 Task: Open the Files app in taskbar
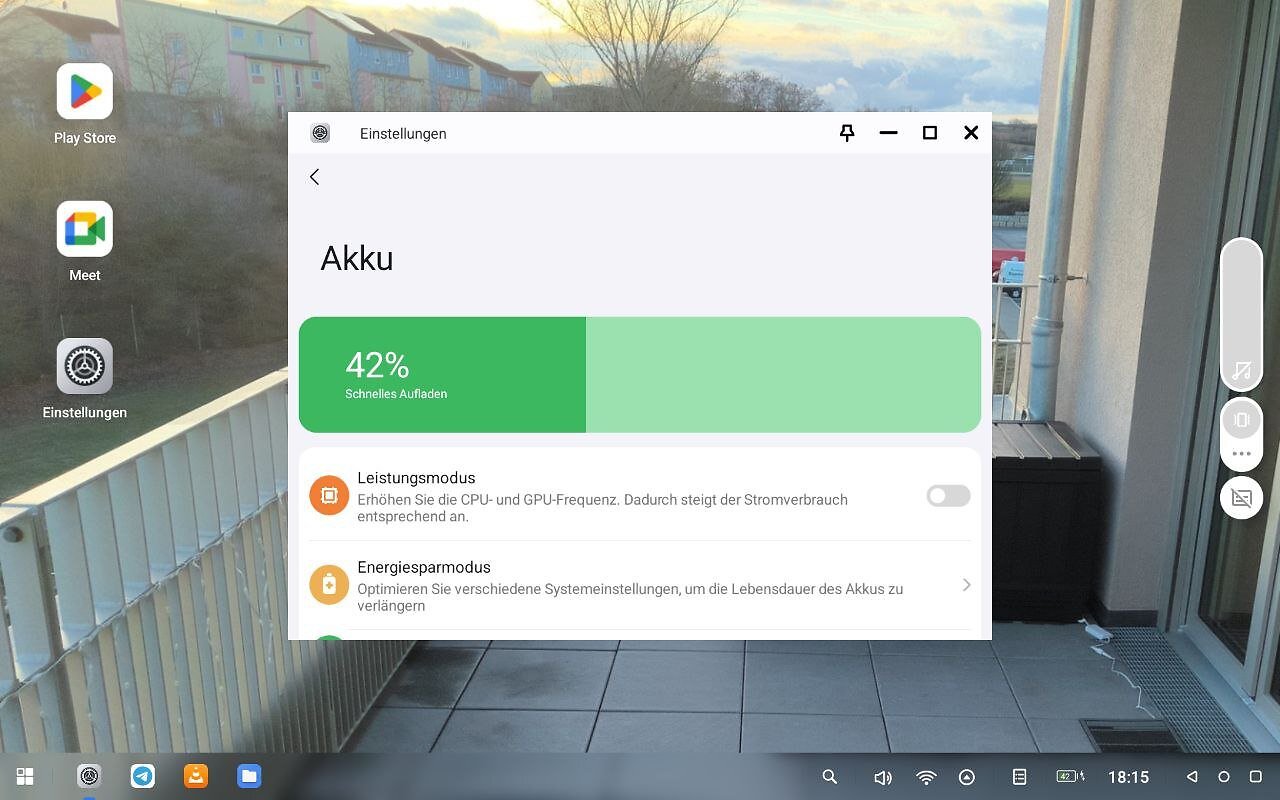tap(249, 776)
